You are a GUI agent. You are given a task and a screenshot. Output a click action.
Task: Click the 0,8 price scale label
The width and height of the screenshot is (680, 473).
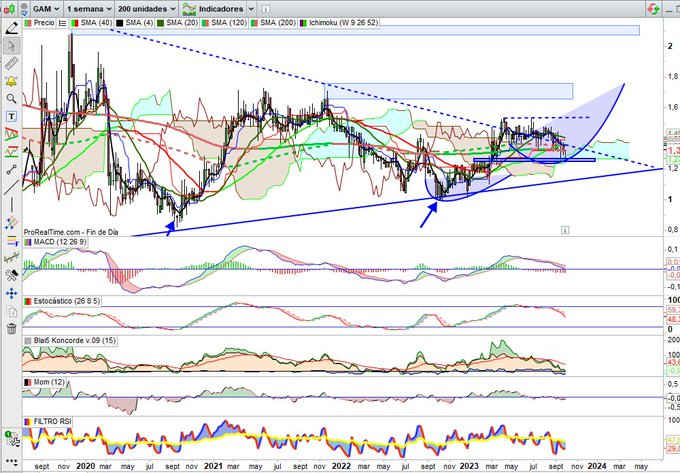672,229
